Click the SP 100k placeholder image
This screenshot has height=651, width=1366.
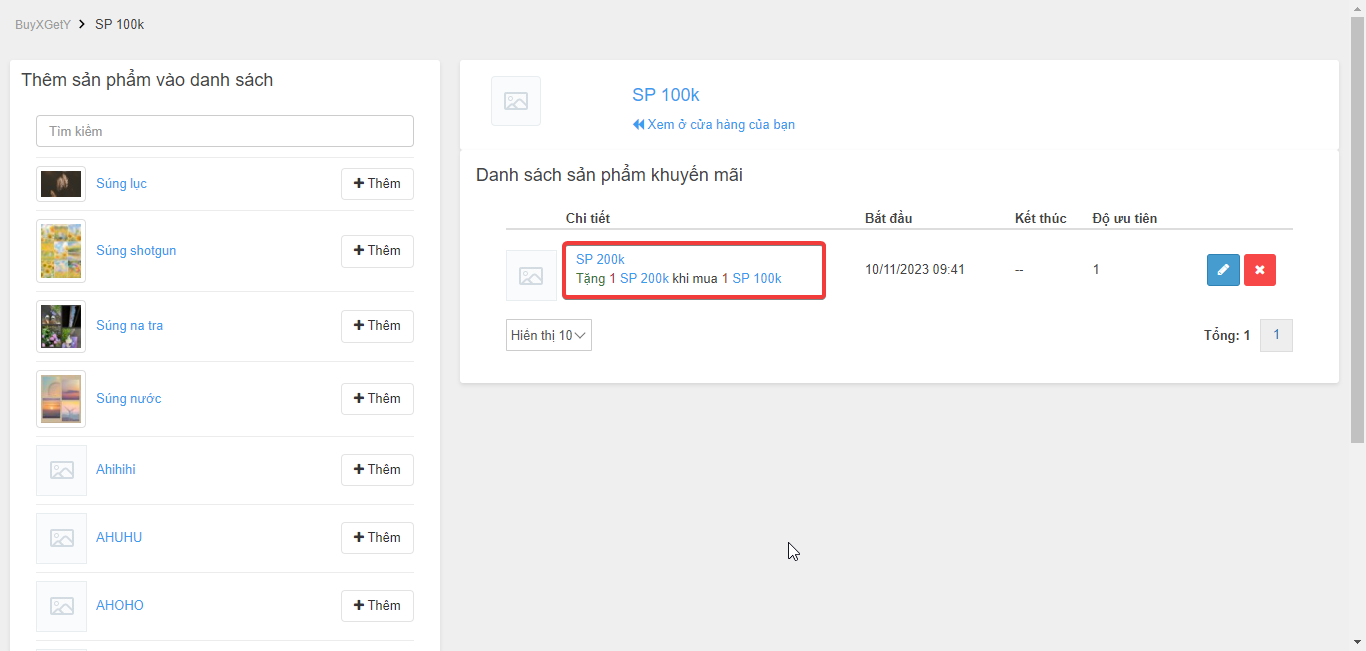pos(516,101)
